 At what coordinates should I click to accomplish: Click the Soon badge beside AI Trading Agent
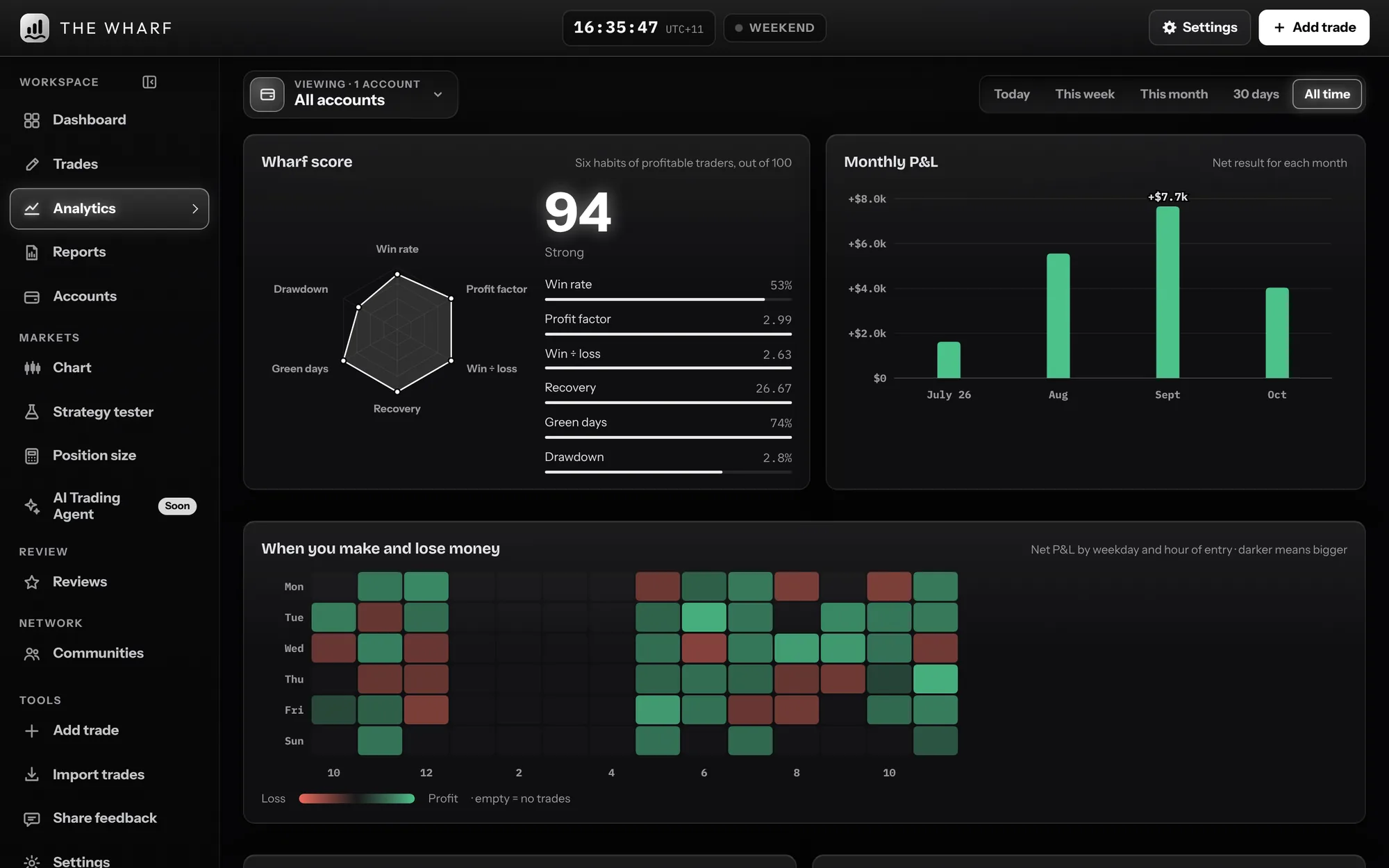pos(177,506)
